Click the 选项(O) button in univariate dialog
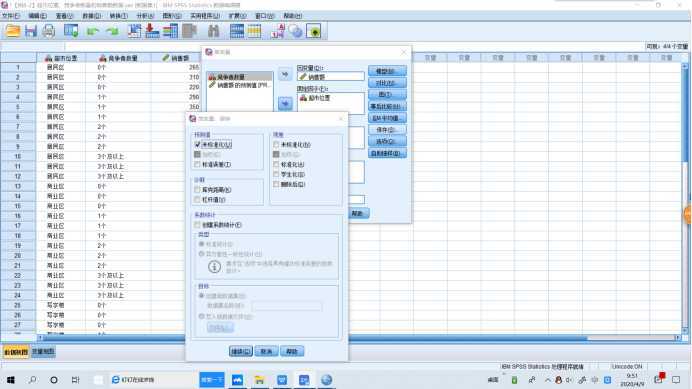Screen dimensions: 692x389 [387, 142]
